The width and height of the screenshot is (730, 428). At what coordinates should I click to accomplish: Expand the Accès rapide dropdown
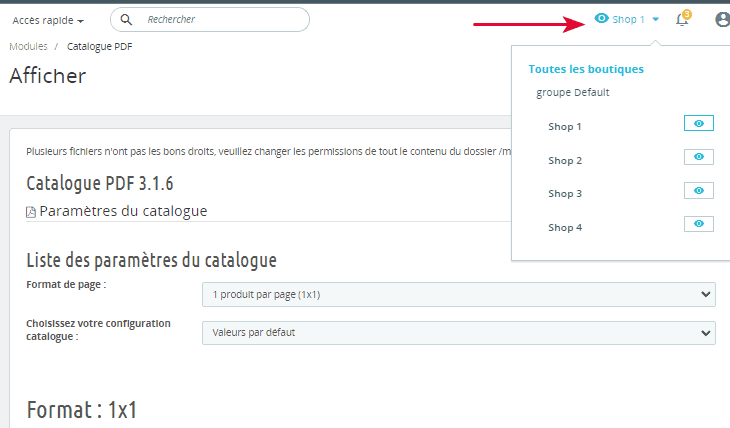(x=48, y=20)
